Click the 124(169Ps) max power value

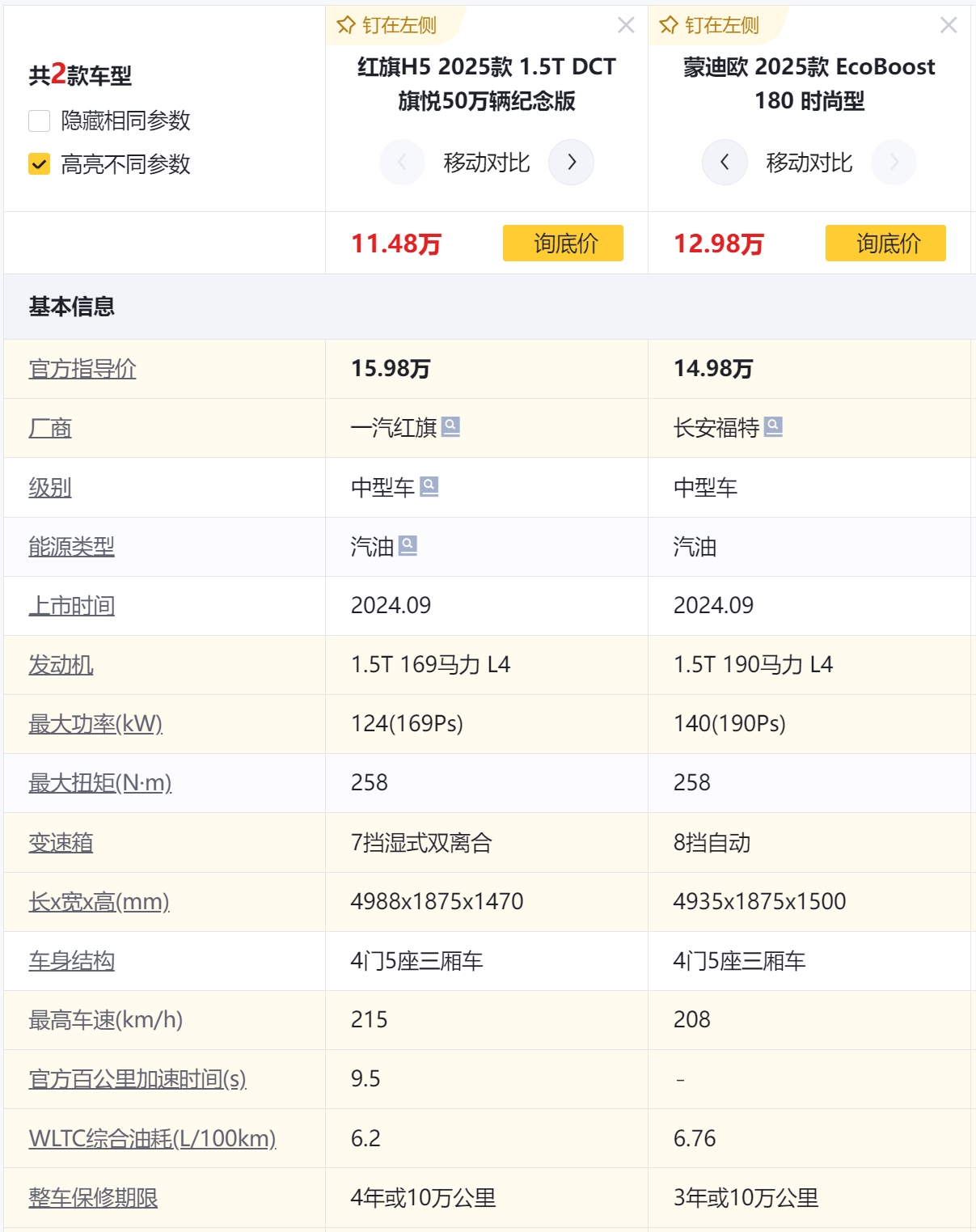(408, 724)
